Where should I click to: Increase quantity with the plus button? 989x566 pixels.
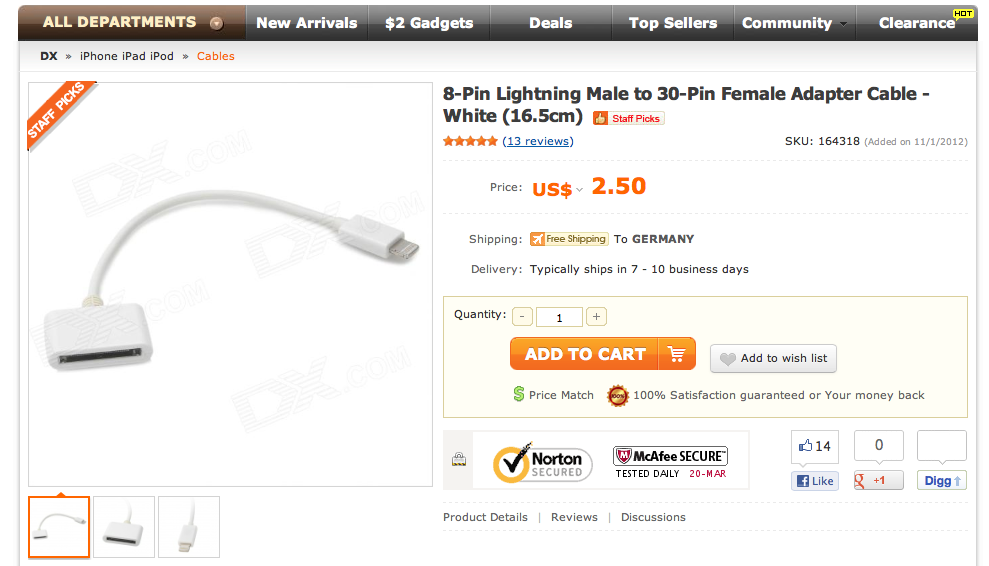pos(596,317)
